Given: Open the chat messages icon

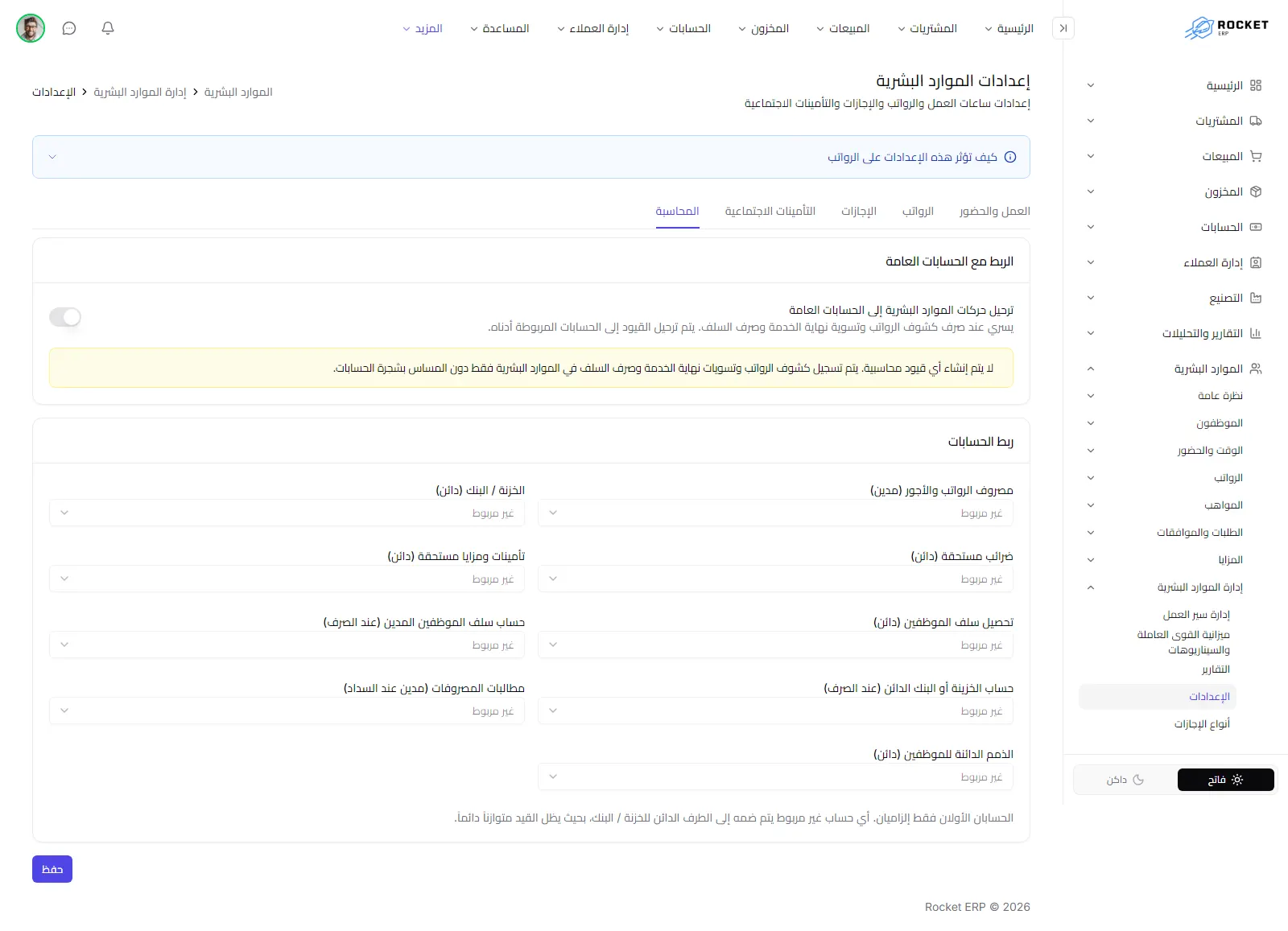Looking at the screenshot, I should click(69, 28).
